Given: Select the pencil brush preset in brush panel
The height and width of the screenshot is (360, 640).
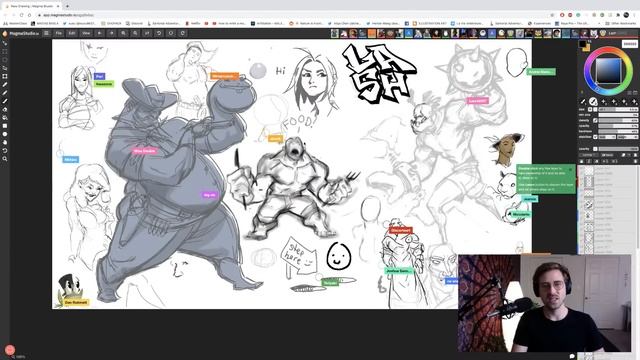Looking at the screenshot, I should (x=583, y=101).
